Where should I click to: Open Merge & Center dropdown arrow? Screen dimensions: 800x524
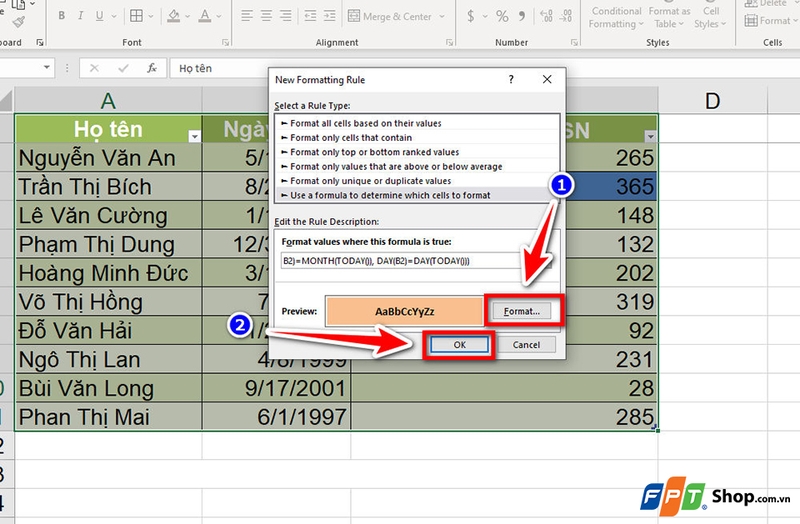coord(442,16)
